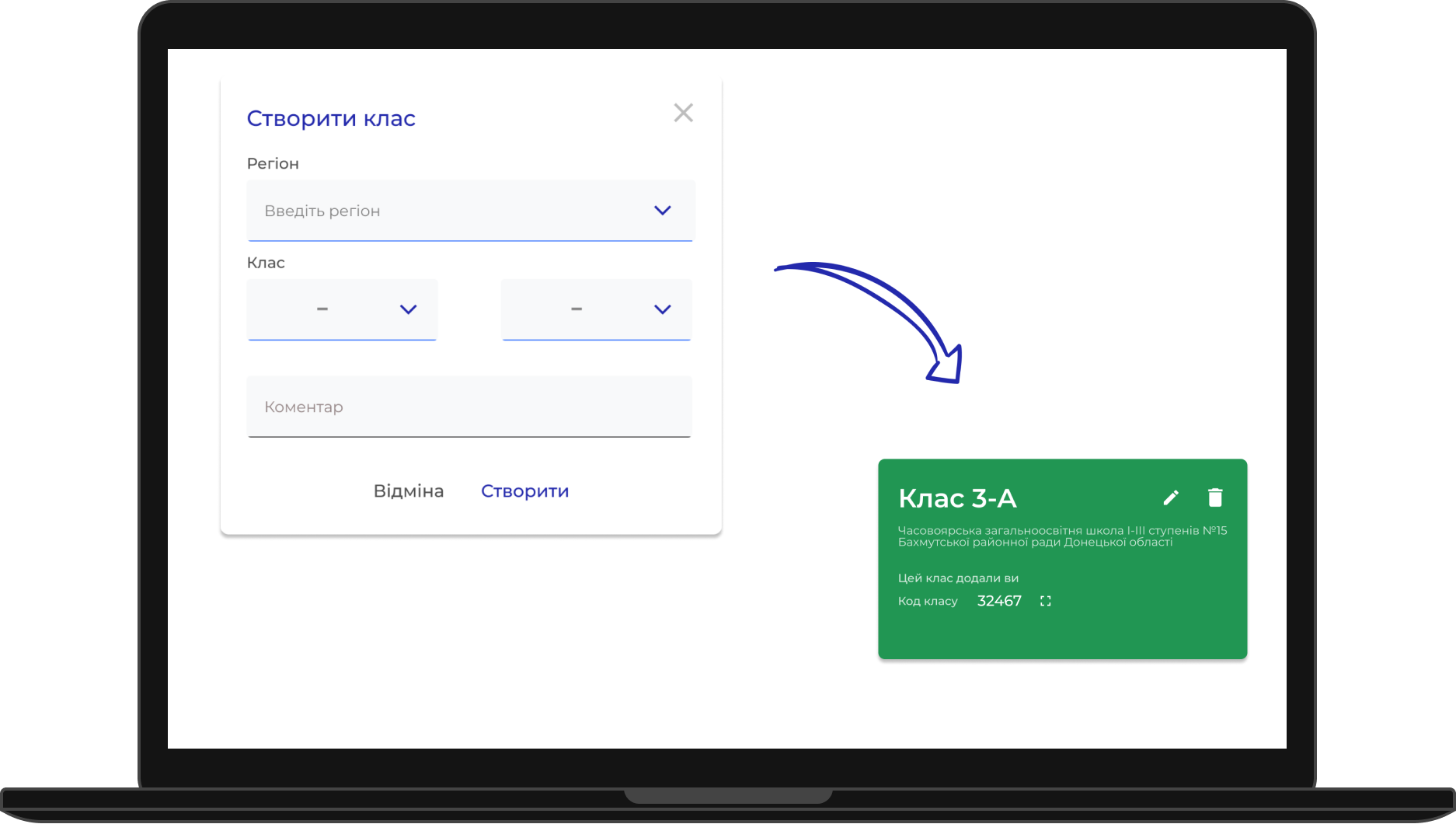This screenshot has height=824, width=1456.
Task: Click the Створити button
Action: click(525, 491)
